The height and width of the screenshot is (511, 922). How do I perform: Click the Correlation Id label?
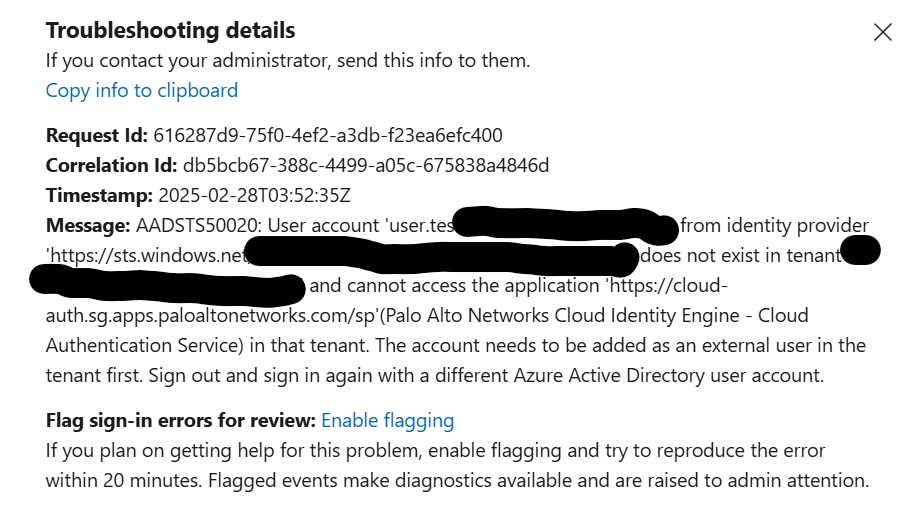[x=111, y=165]
